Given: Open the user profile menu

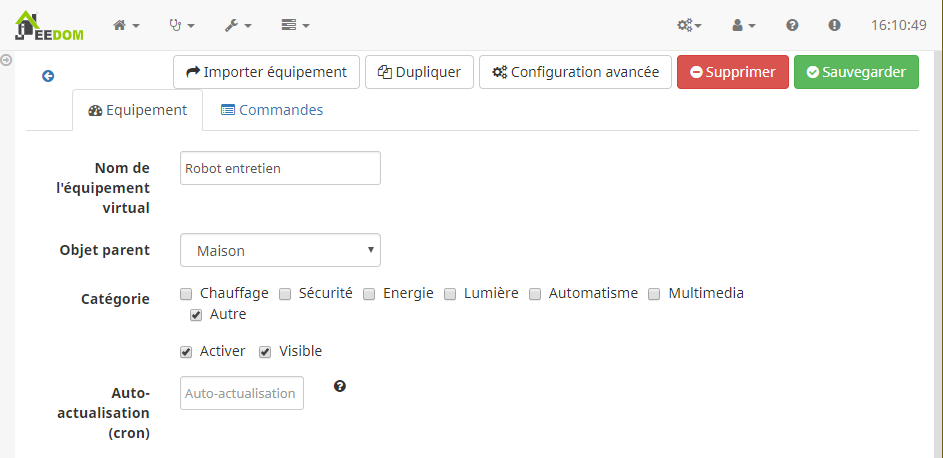Looking at the screenshot, I should 743,25.
